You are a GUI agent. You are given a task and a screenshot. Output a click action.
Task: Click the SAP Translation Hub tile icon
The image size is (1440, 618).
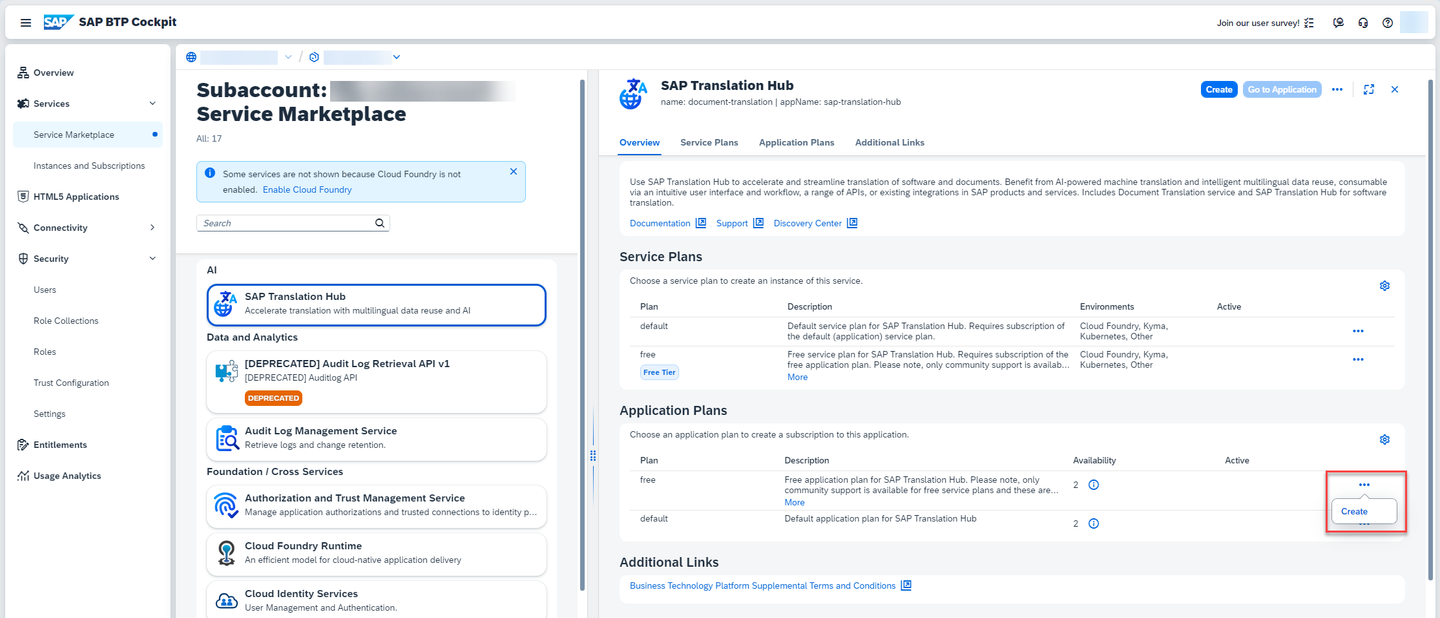coord(226,304)
